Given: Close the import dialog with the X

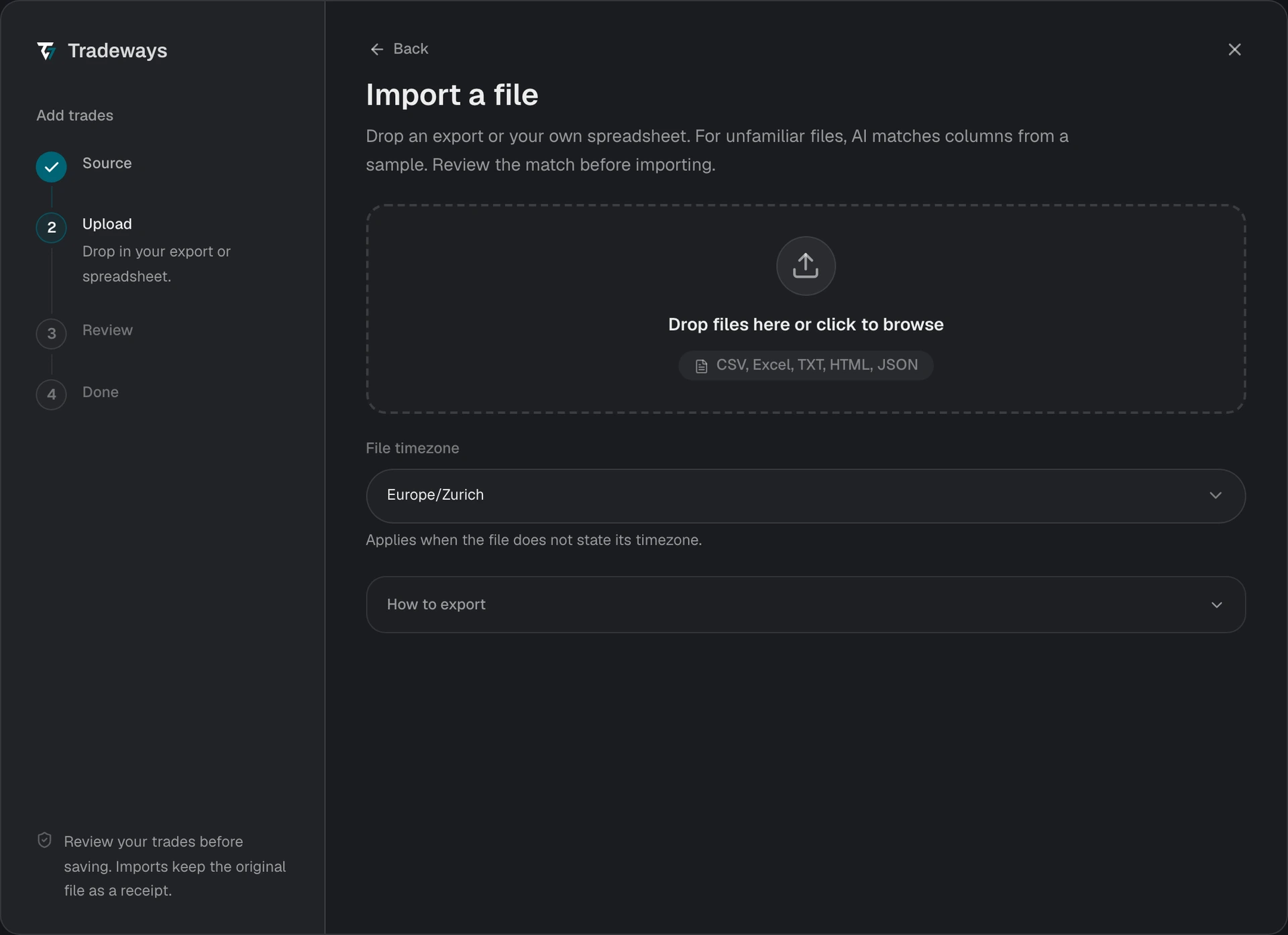Looking at the screenshot, I should pos(1234,50).
